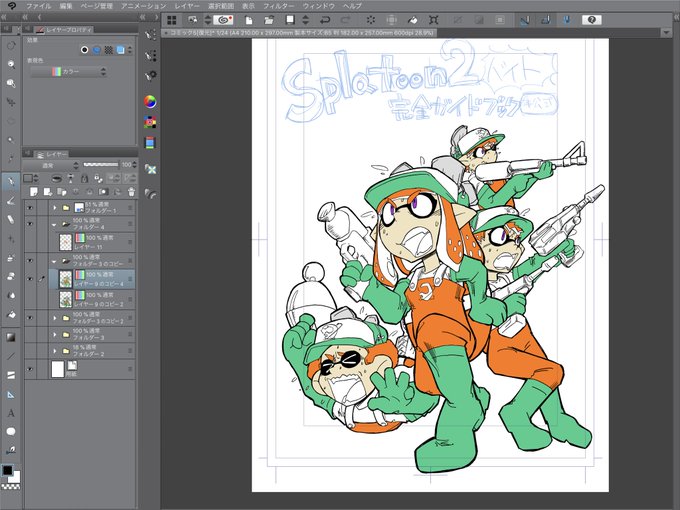Viewport: 680px width, 510px height.
Task: Open the 表示 menu
Action: click(248, 6)
